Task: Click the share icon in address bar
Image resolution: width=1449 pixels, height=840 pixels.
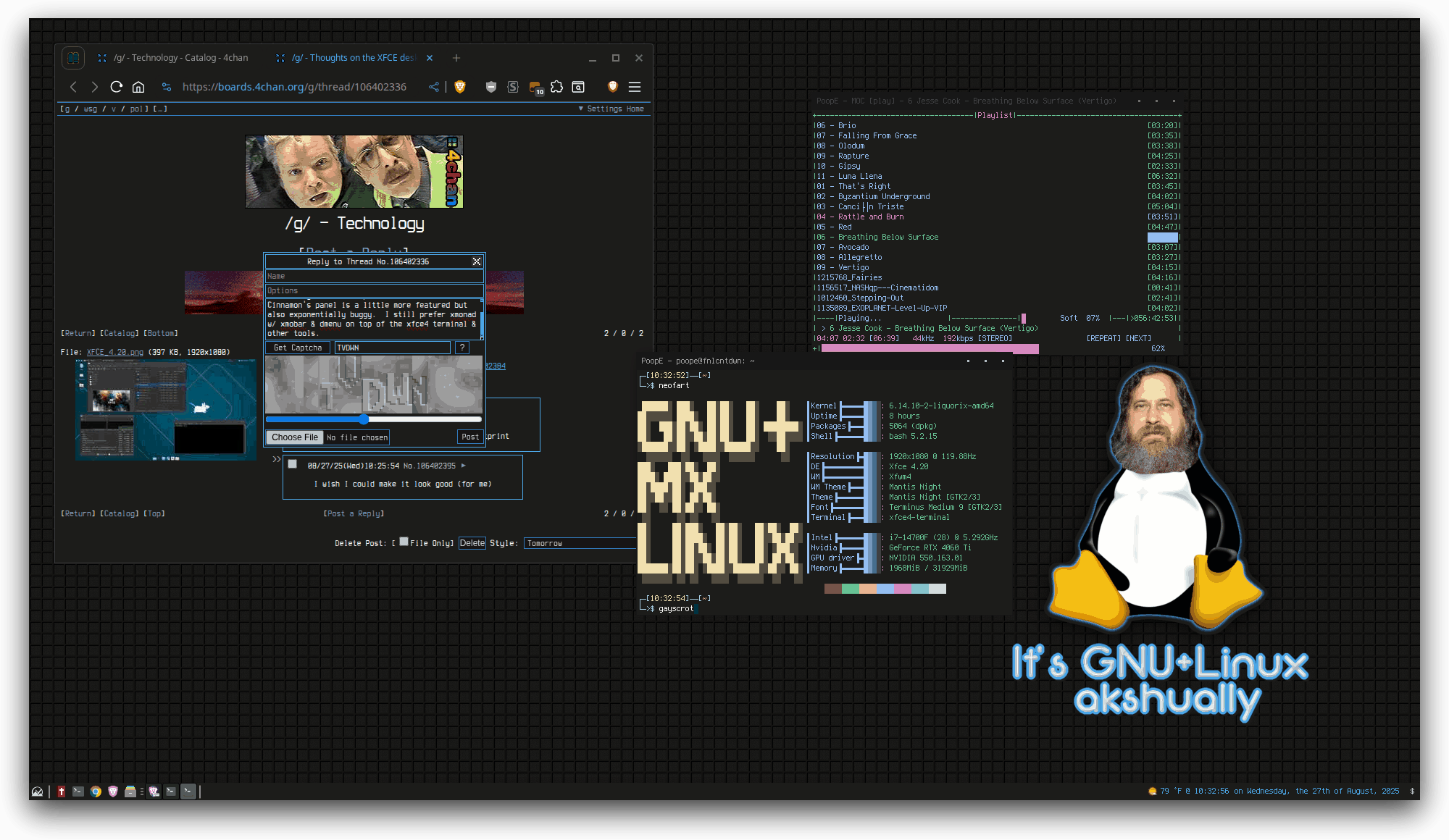Action: click(x=434, y=87)
